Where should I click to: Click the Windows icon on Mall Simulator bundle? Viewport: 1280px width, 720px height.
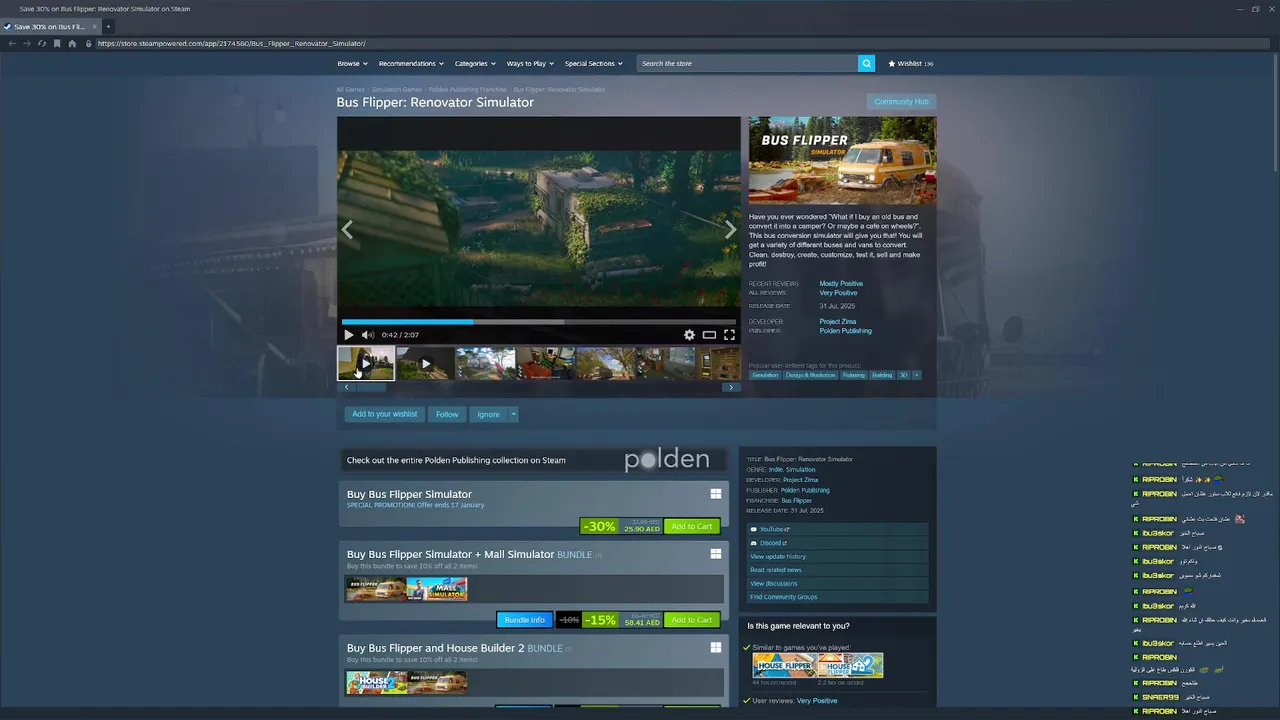pyautogui.click(x=716, y=554)
